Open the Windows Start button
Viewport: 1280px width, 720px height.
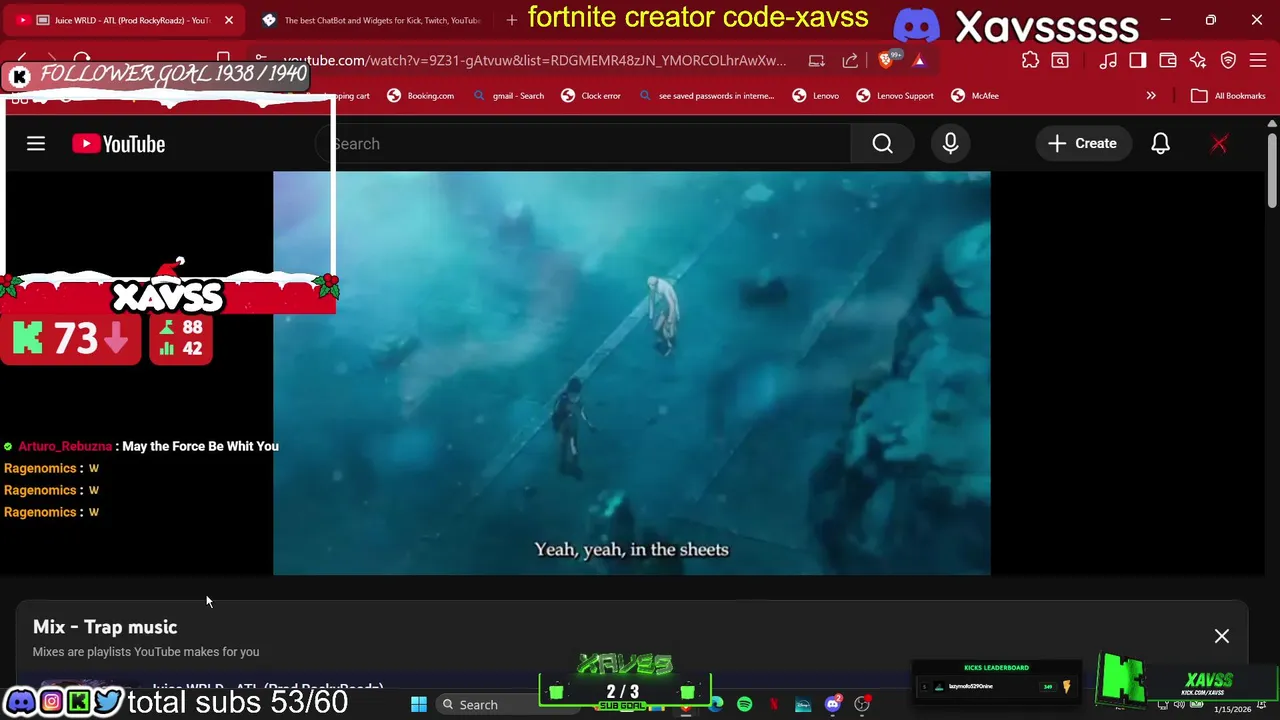coord(419,705)
